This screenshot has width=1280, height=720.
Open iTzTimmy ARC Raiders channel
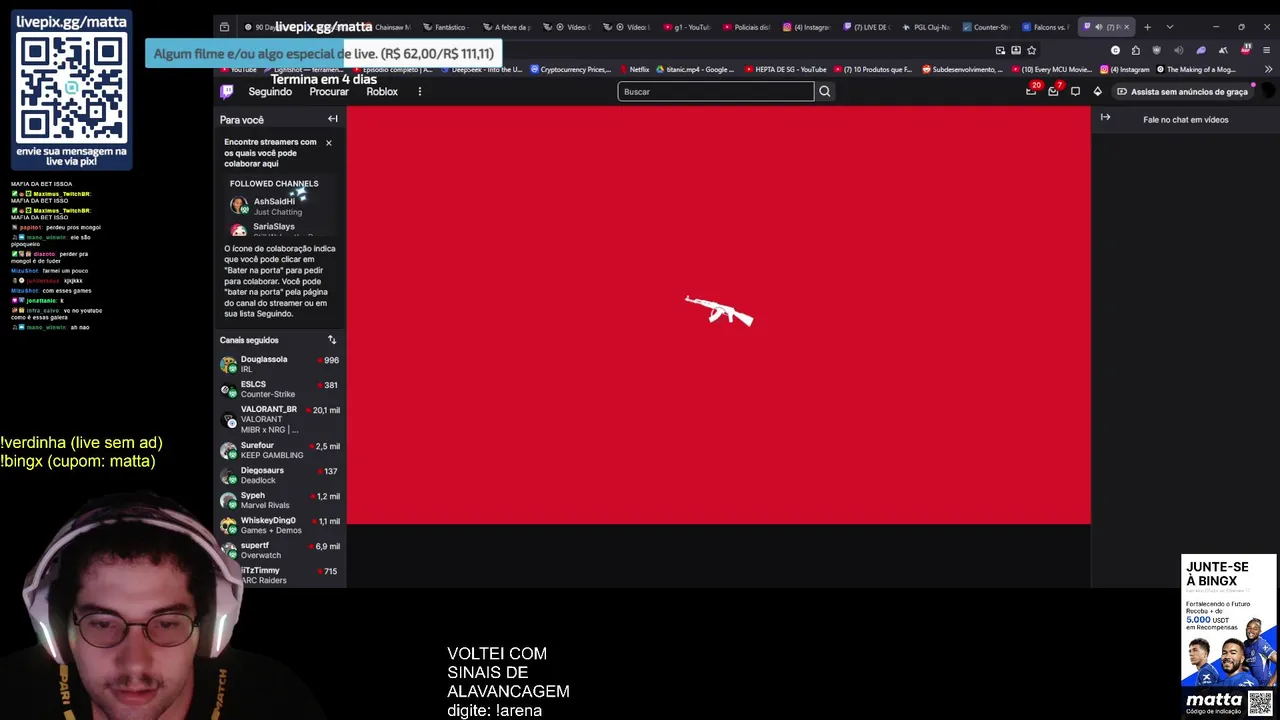click(280, 575)
